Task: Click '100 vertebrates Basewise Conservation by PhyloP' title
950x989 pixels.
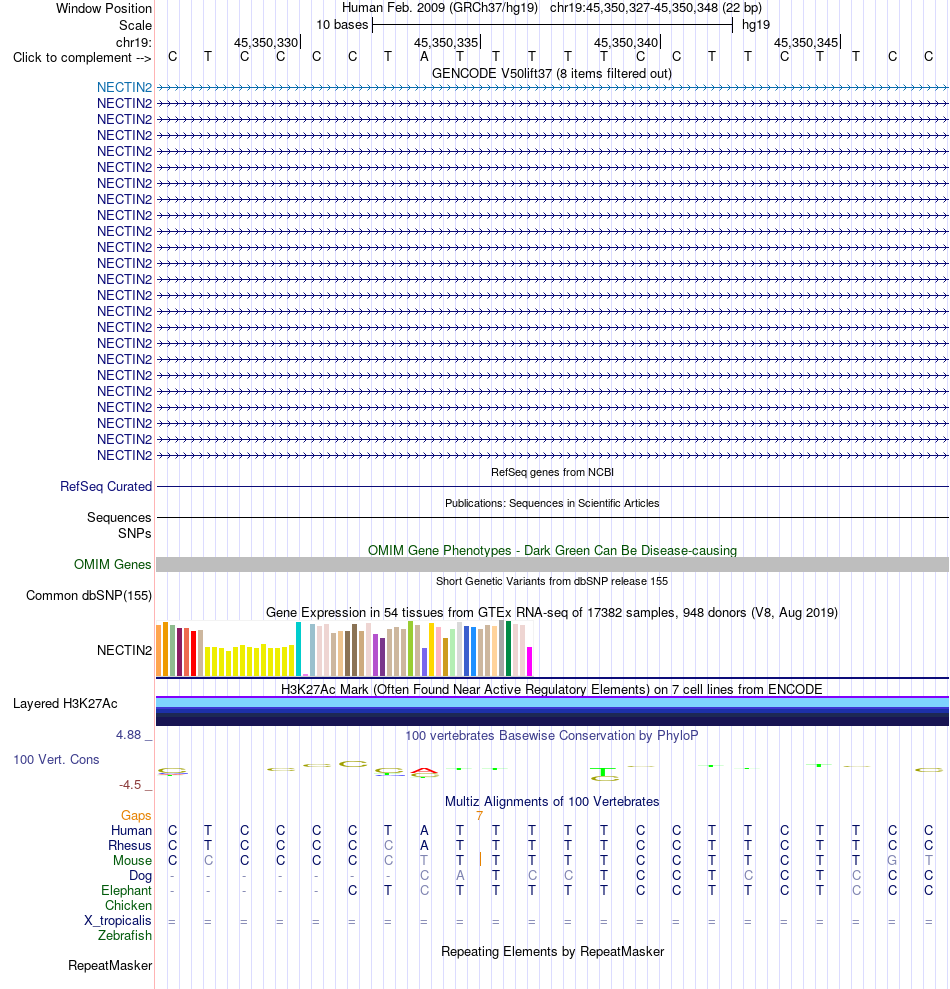Action: coord(552,735)
